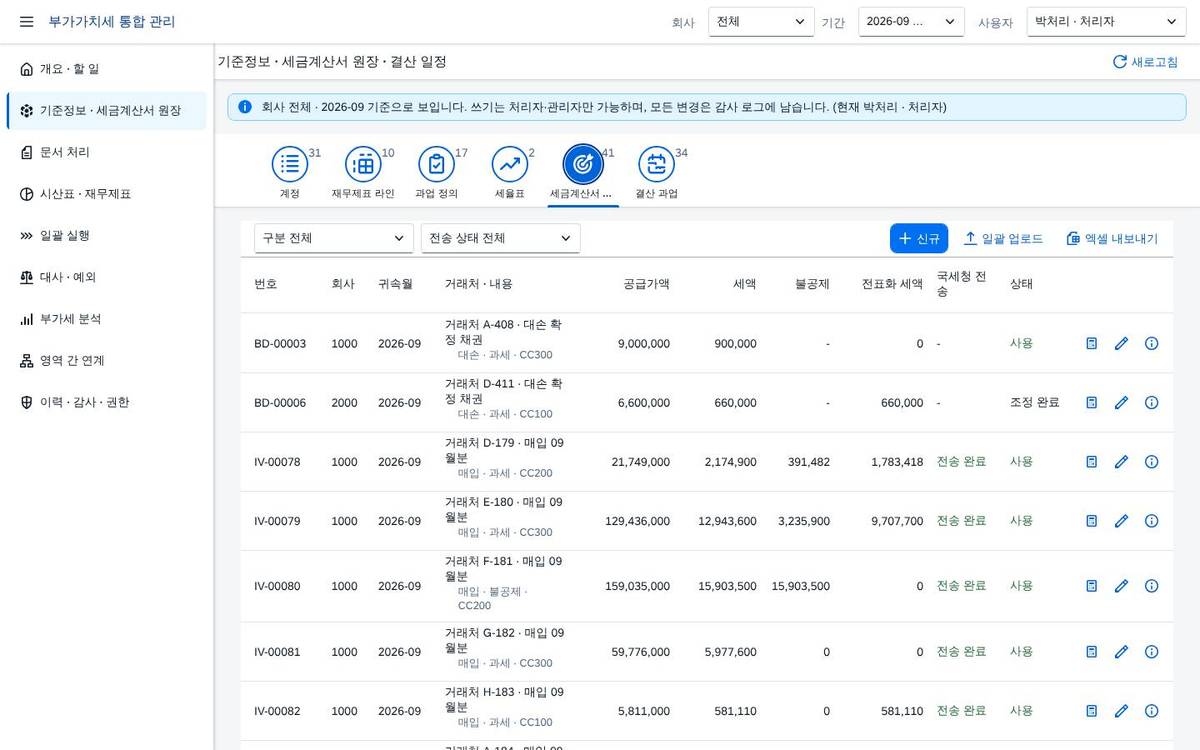Edit row BD-00003 with pencil icon
Screen dimensions: 1200x750
point(1121,343)
